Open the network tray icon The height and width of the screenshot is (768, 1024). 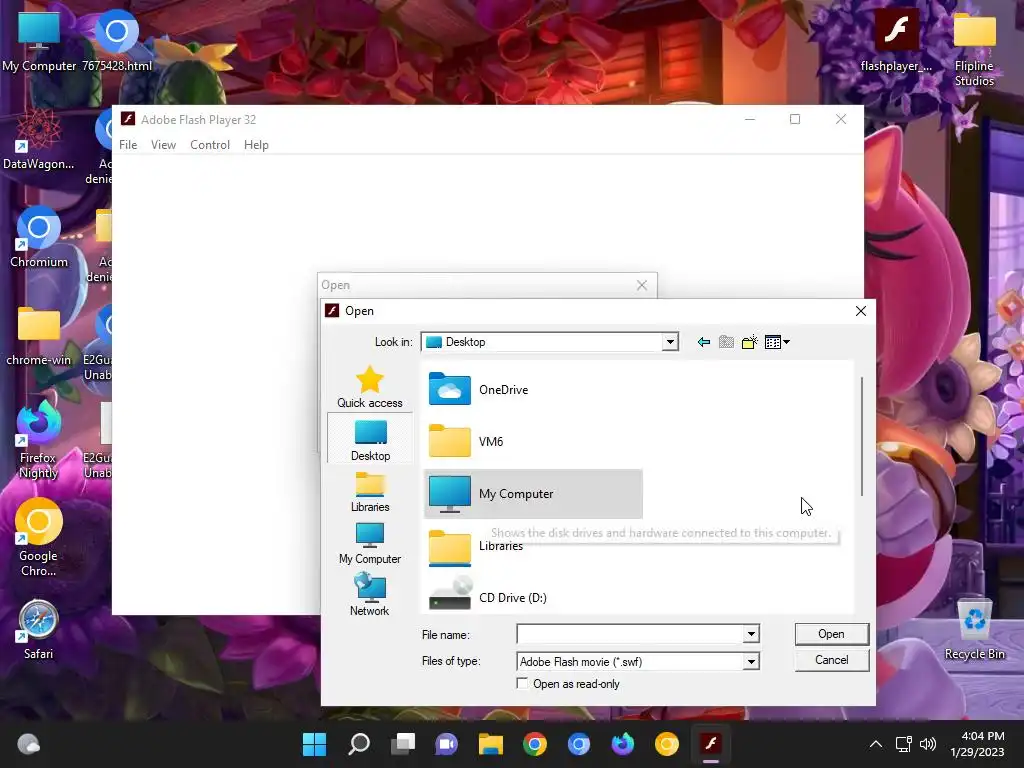tap(903, 744)
